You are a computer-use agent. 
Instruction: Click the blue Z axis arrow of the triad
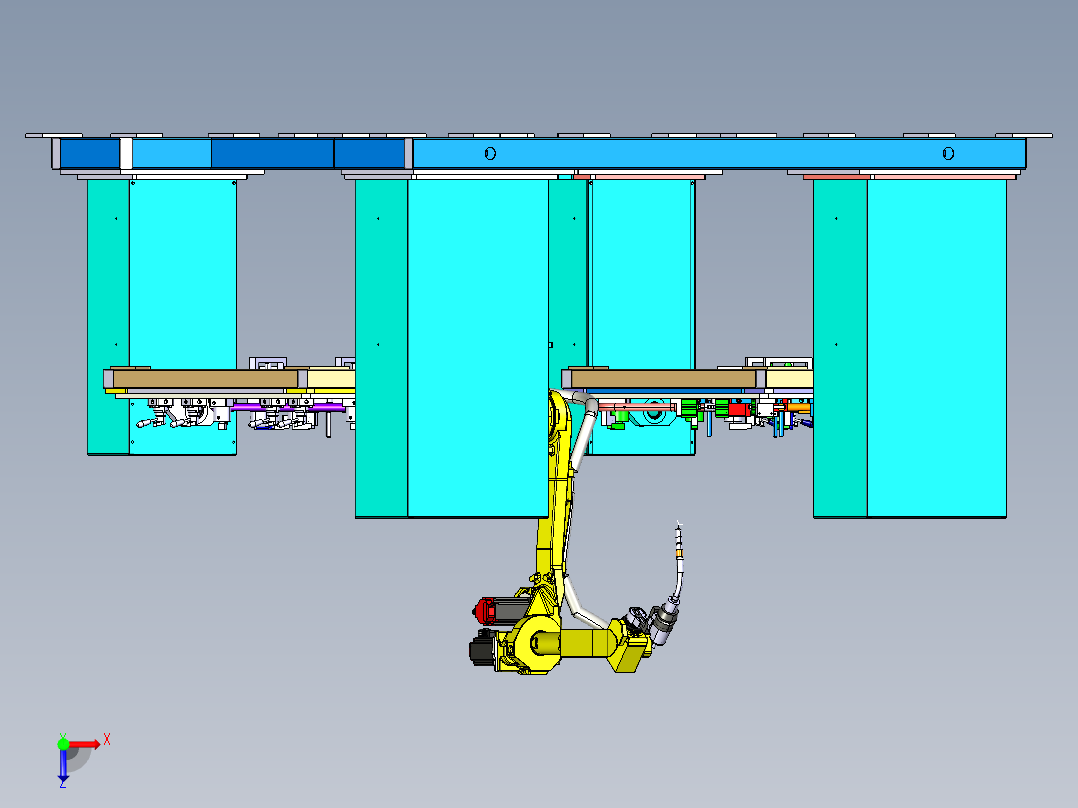click(63, 764)
